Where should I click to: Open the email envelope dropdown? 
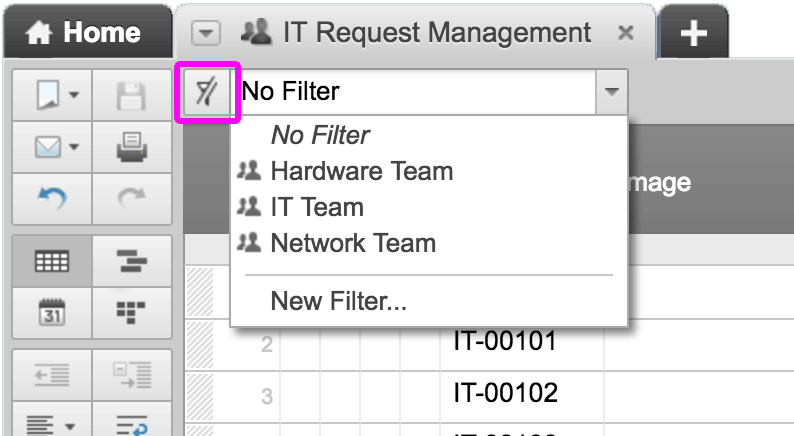coord(56,149)
